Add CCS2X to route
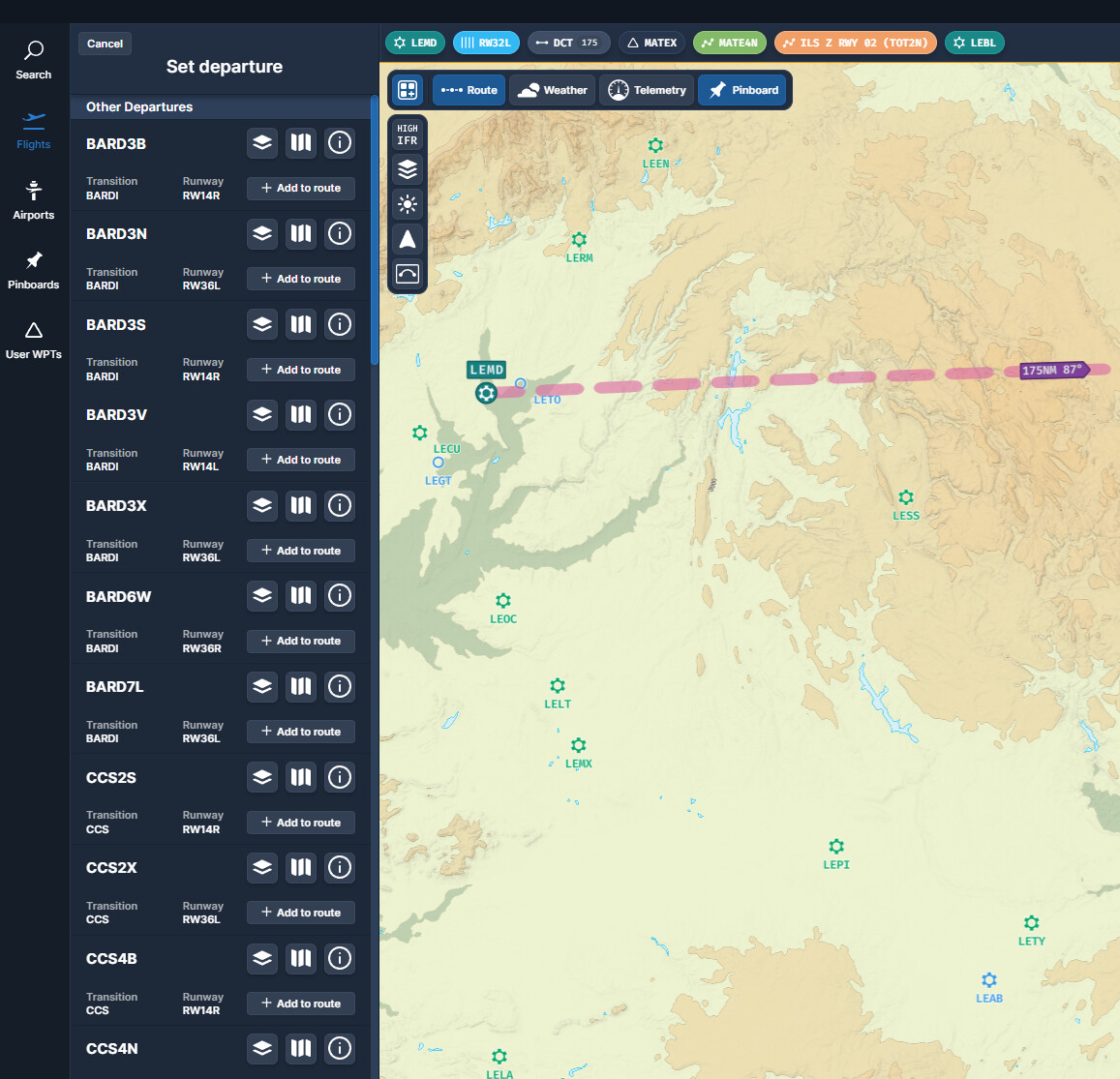Image resolution: width=1120 pixels, height=1079 pixels. (x=301, y=913)
